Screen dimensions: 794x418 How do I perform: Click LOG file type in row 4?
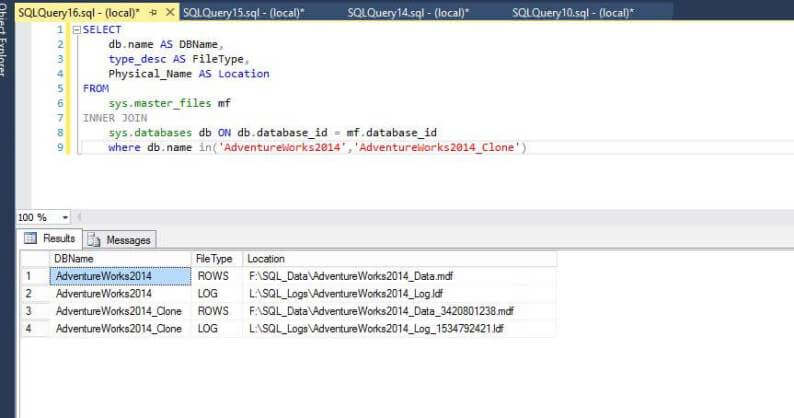pyautogui.click(x=217, y=328)
